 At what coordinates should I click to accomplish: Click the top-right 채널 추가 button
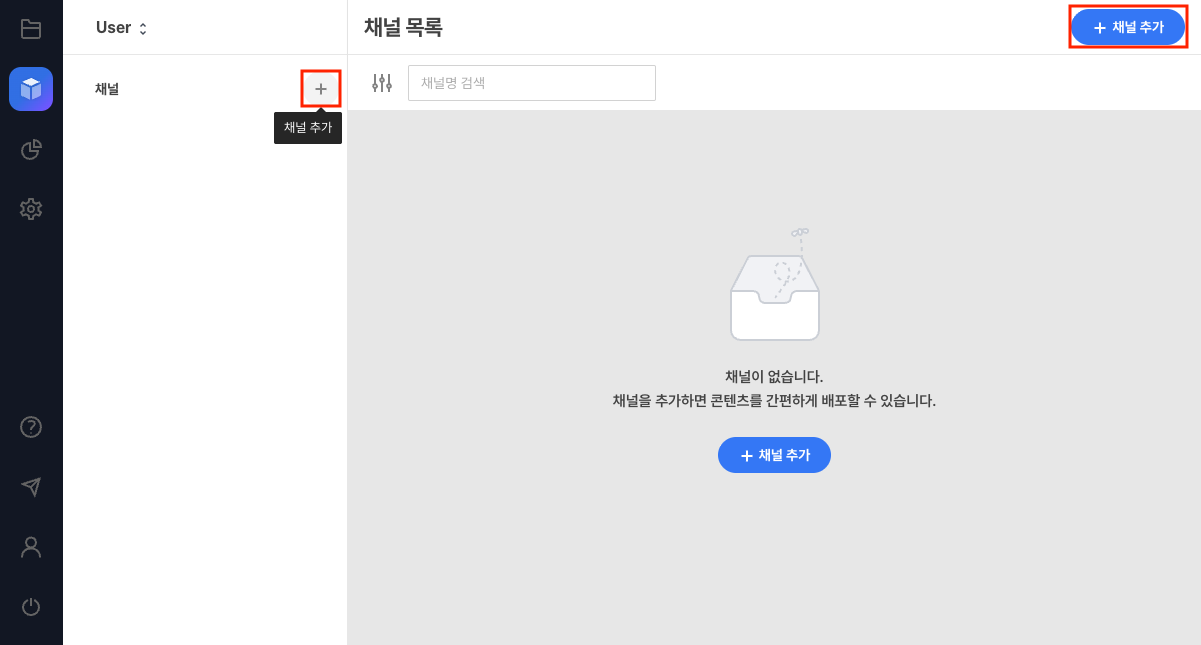1128,27
